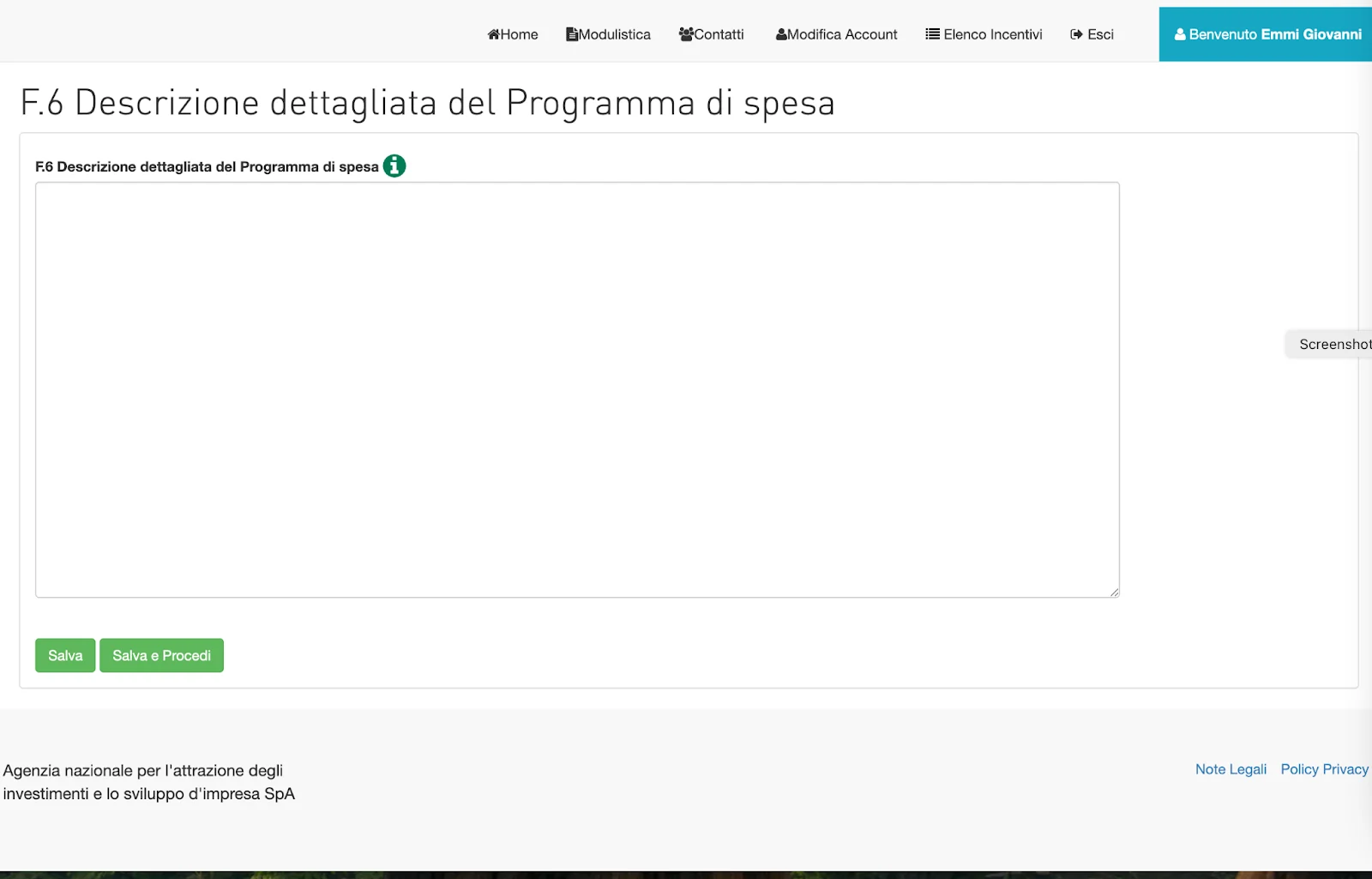1372x879 pixels.
Task: Click the Home house icon
Action: point(493,34)
